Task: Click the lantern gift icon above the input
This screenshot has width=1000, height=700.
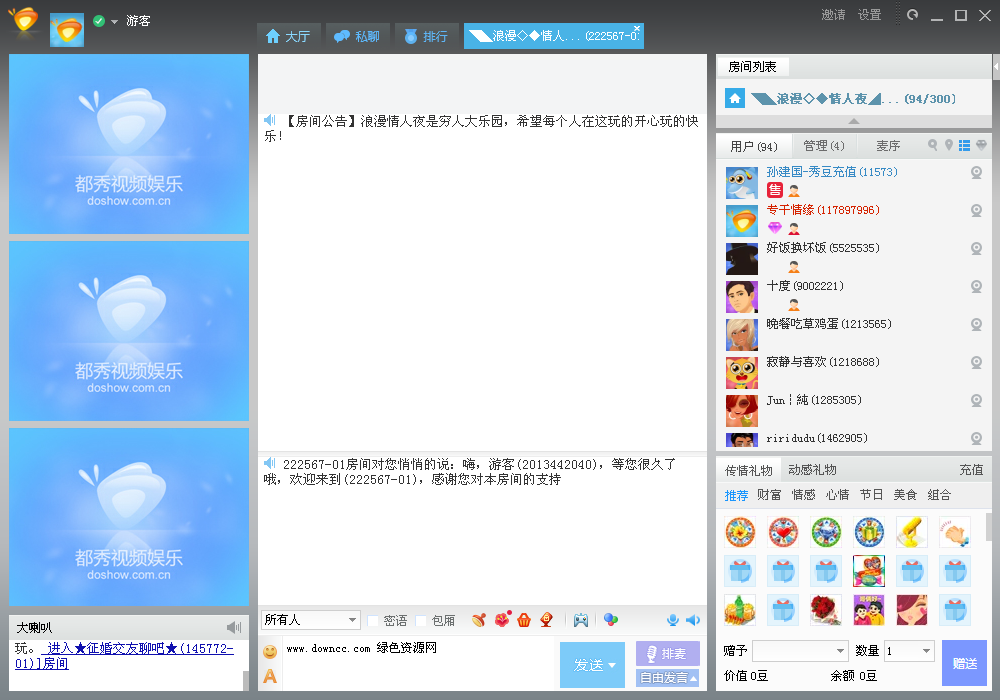Action: [546, 619]
